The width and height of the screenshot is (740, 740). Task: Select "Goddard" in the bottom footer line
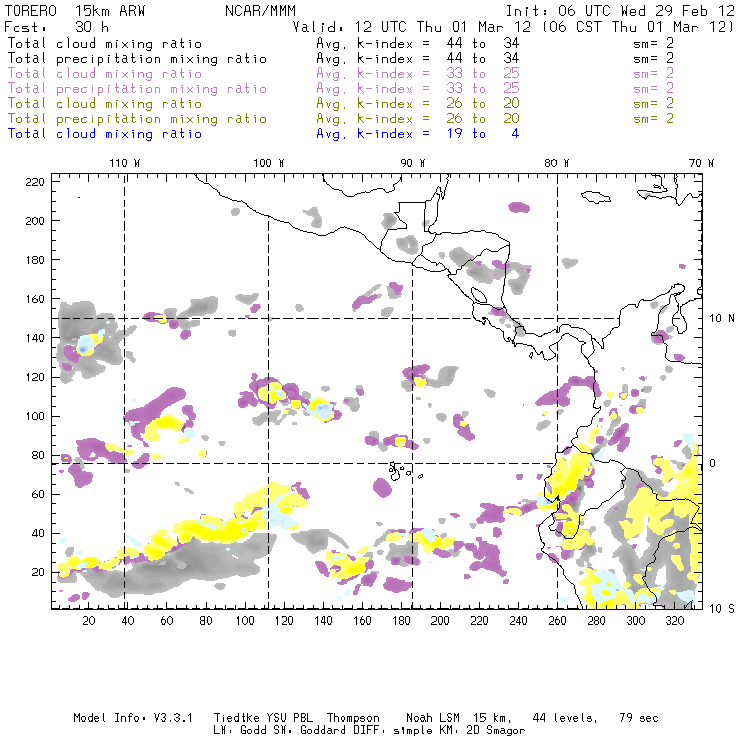[x=323, y=731]
